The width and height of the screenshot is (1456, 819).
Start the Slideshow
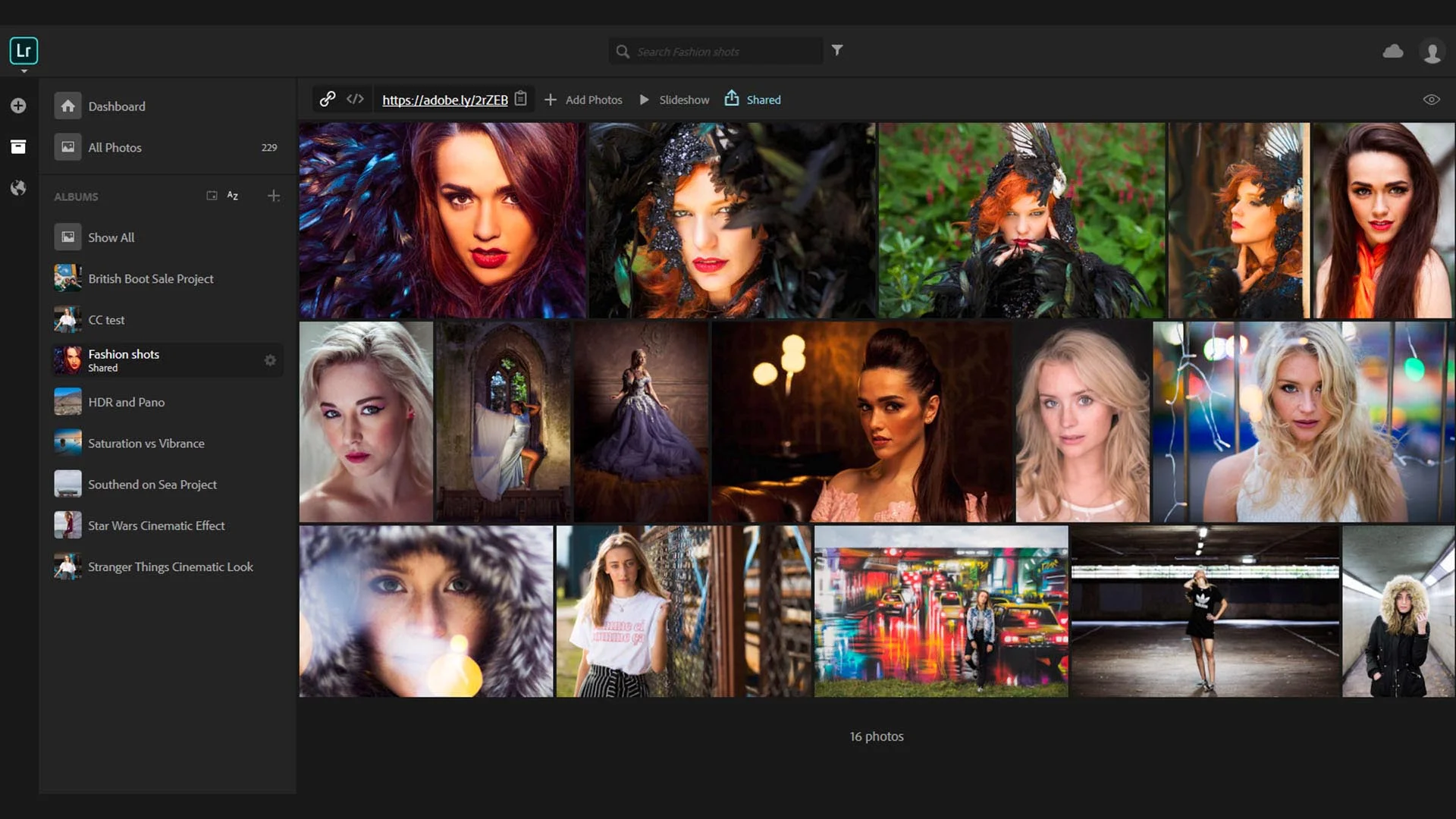coord(675,100)
